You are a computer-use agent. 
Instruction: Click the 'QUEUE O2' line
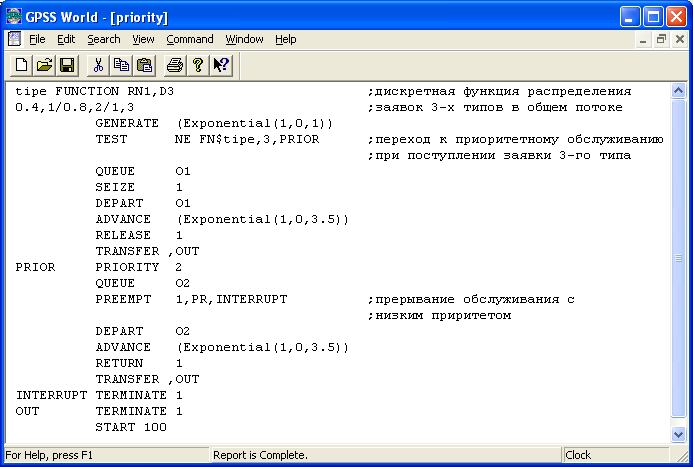(x=142, y=283)
